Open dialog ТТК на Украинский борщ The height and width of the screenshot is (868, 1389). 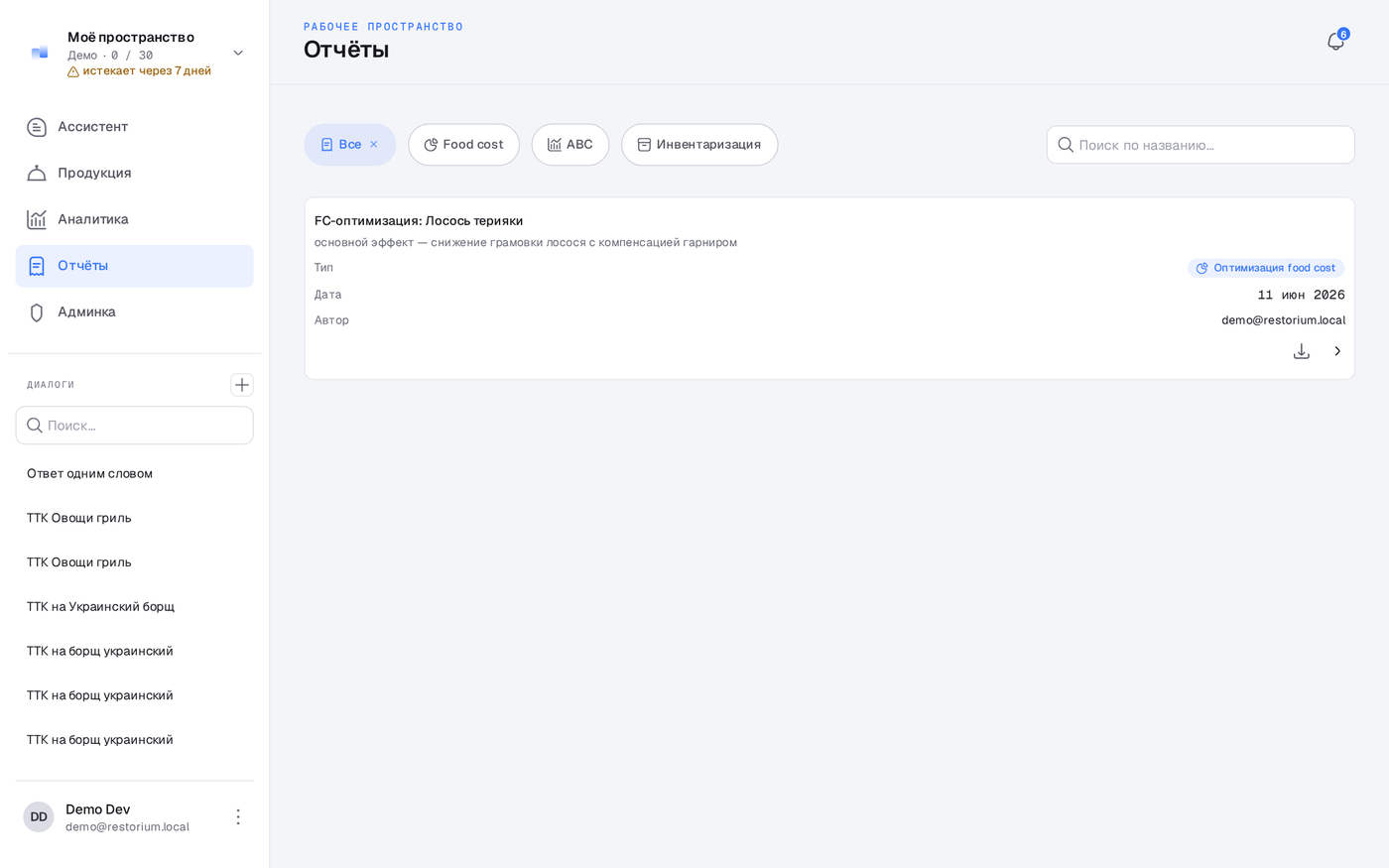100,606
